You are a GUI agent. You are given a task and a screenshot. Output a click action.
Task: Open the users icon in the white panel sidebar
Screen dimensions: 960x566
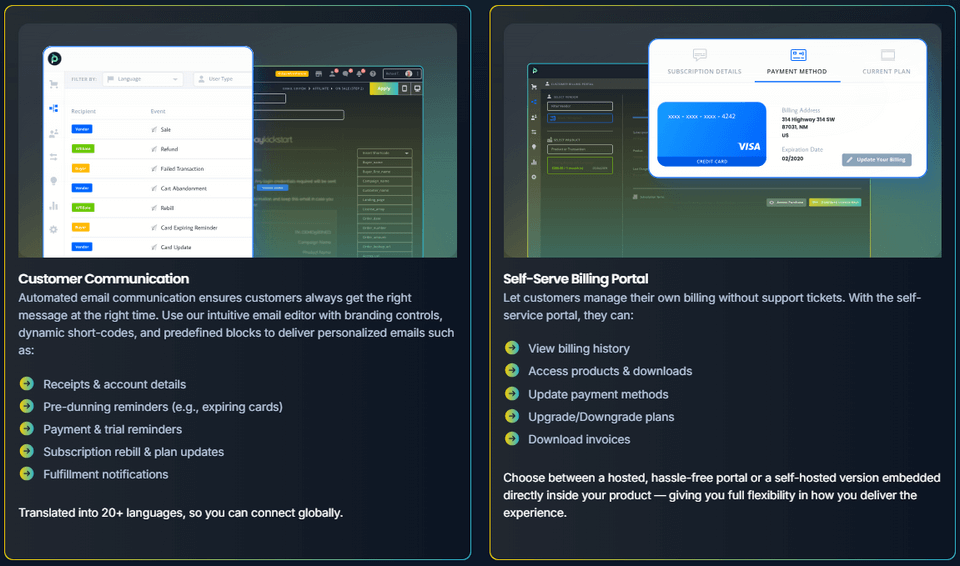coord(54,132)
